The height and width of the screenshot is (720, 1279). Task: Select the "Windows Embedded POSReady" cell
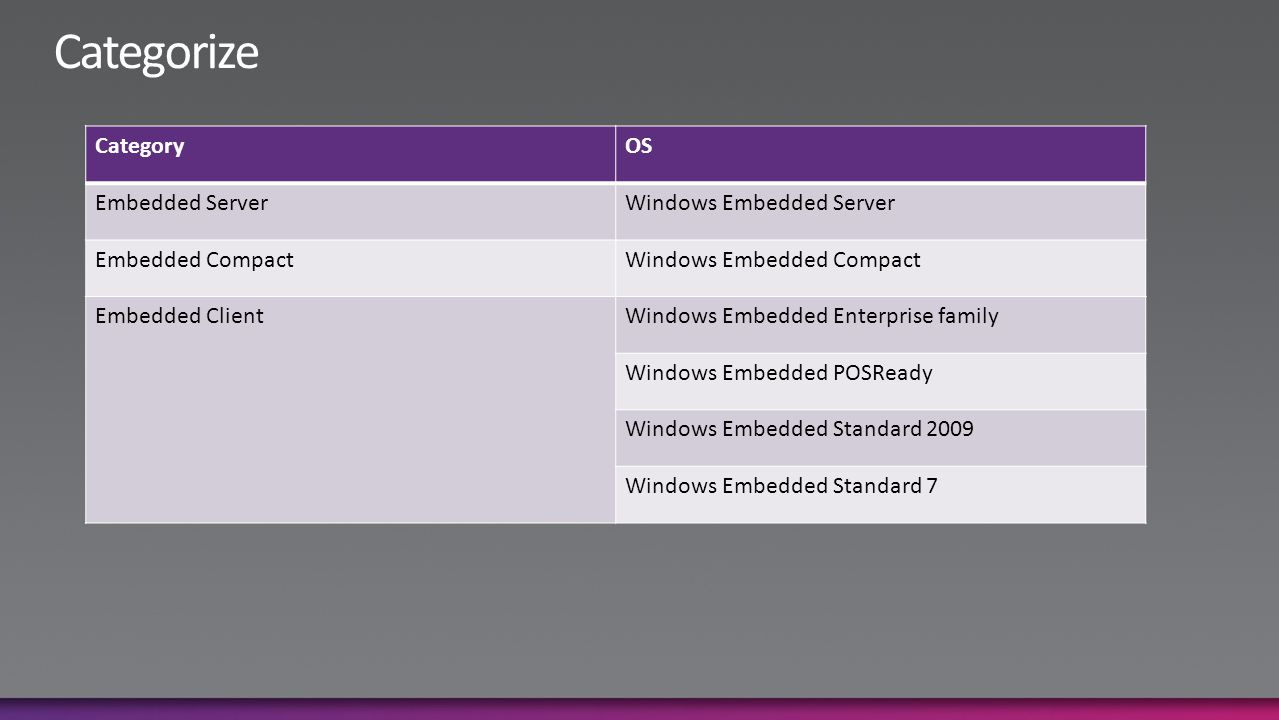click(880, 381)
